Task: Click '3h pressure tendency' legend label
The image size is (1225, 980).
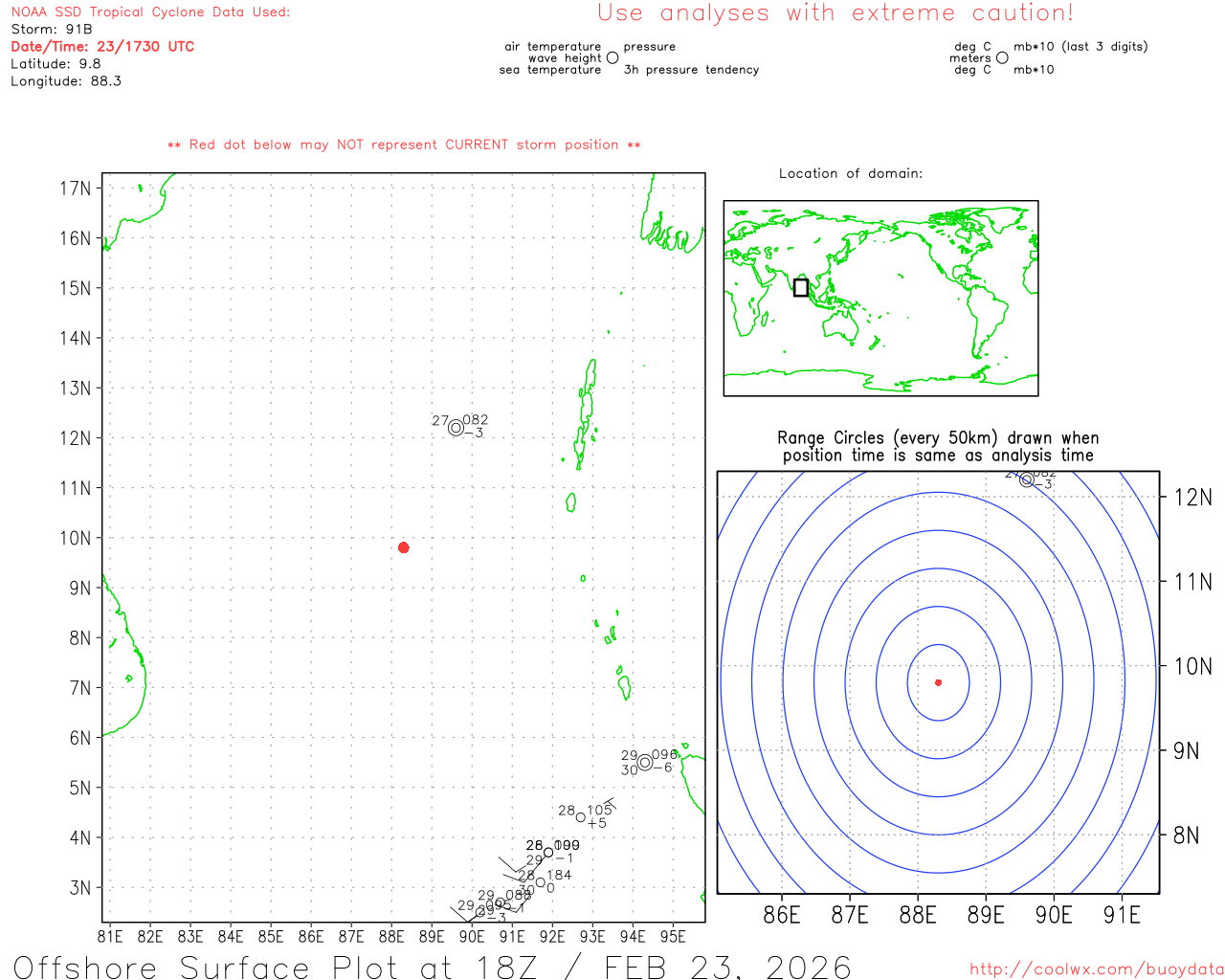Action: tap(691, 70)
